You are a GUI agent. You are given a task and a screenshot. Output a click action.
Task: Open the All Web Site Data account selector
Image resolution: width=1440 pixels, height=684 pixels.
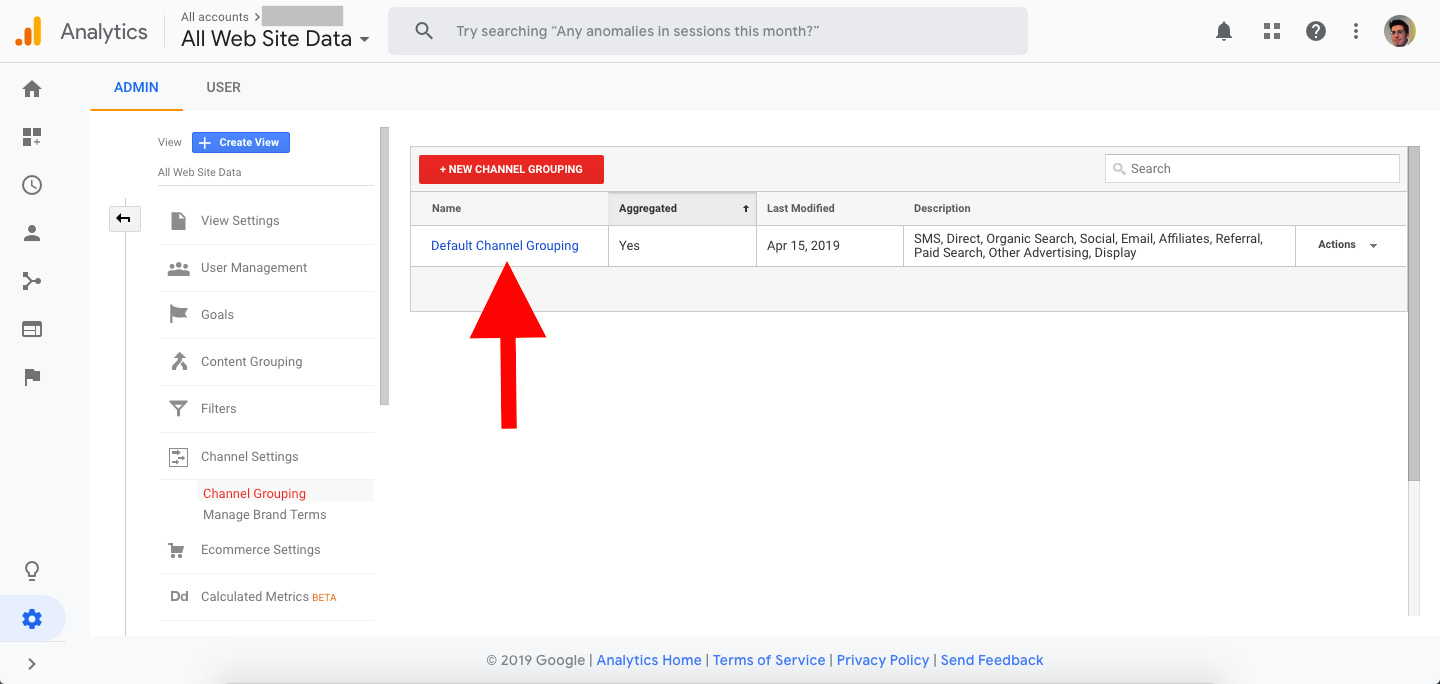[266, 36]
